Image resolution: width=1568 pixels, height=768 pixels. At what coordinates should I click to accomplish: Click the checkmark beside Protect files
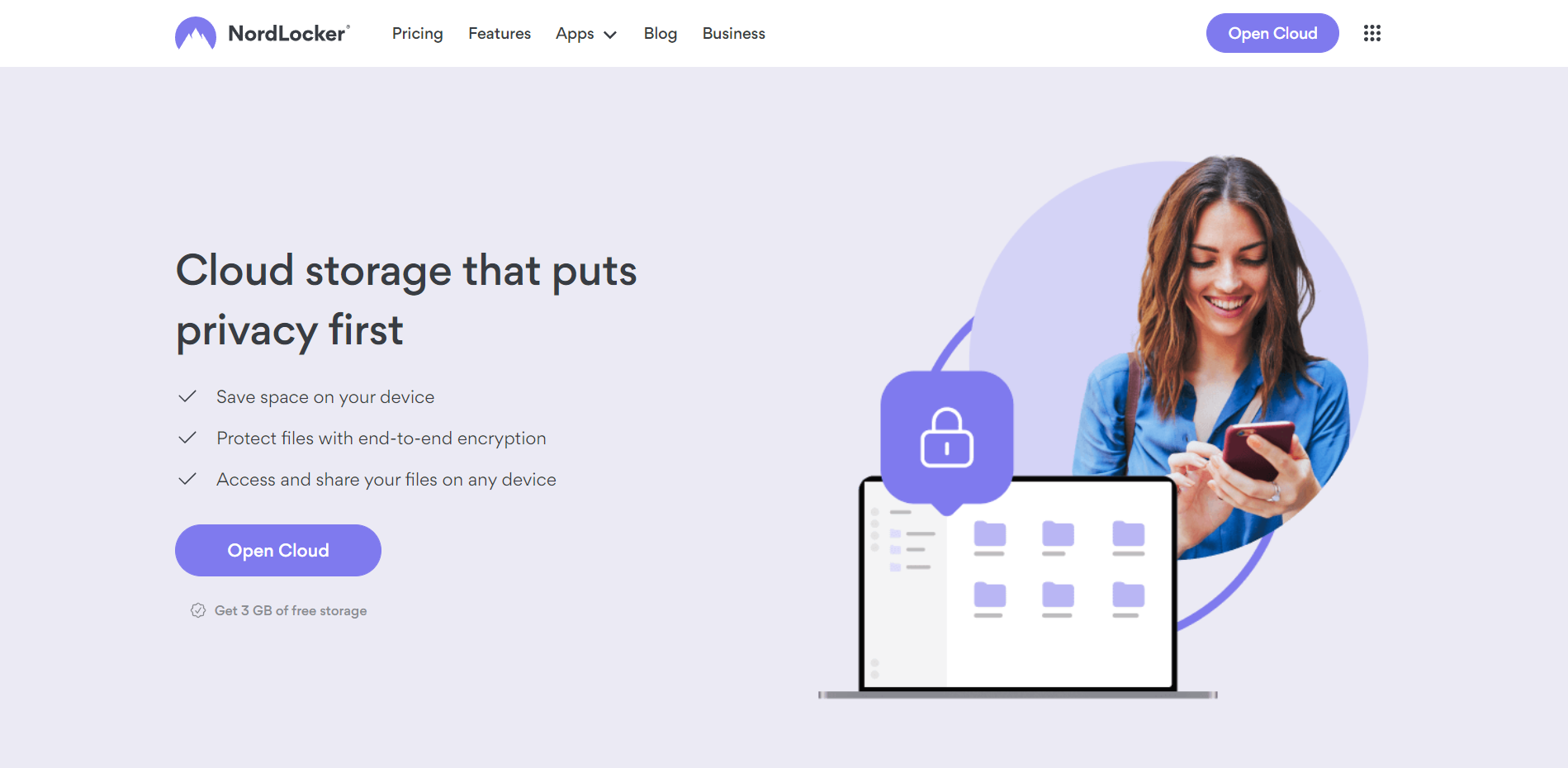pos(187,439)
